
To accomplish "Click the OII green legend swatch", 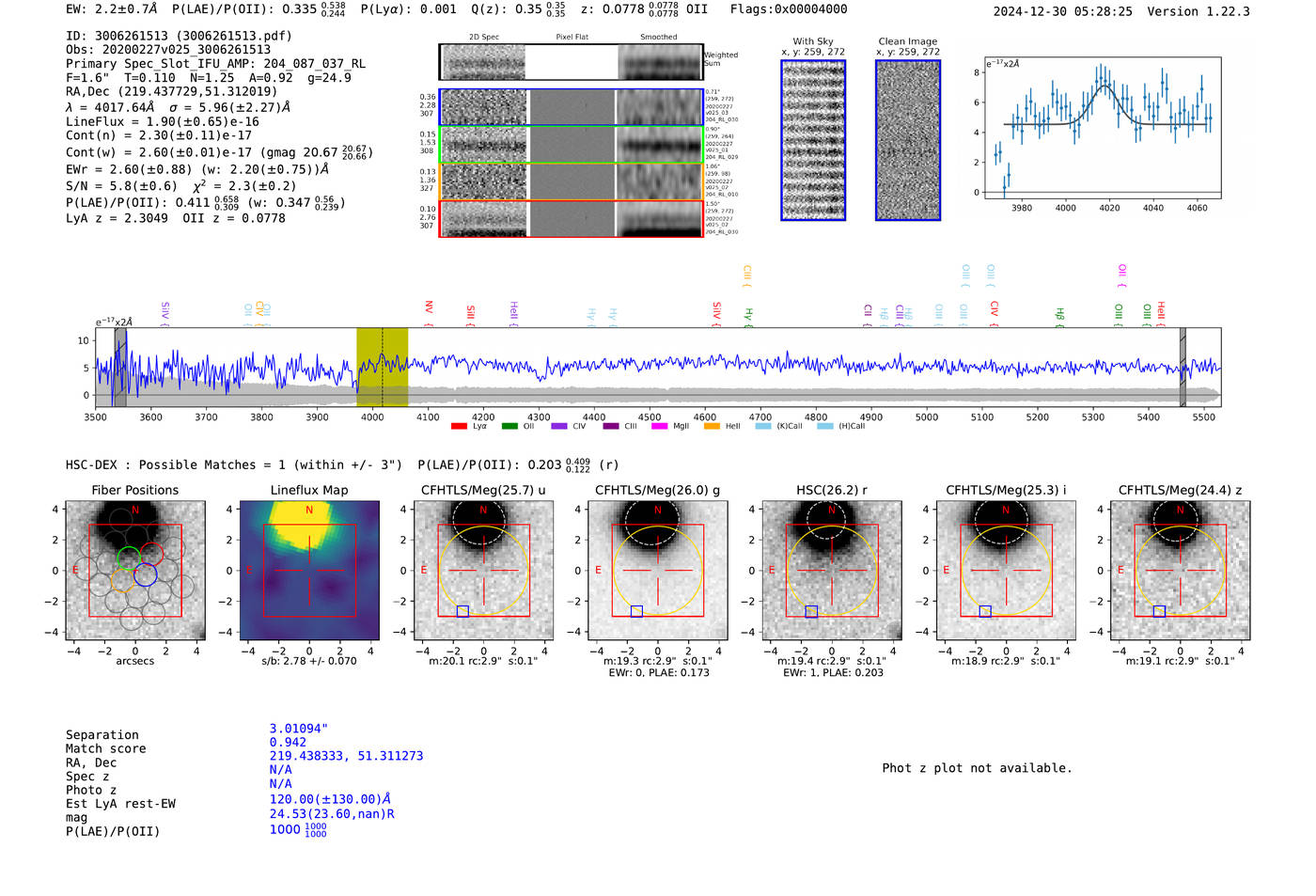I will [509, 426].
